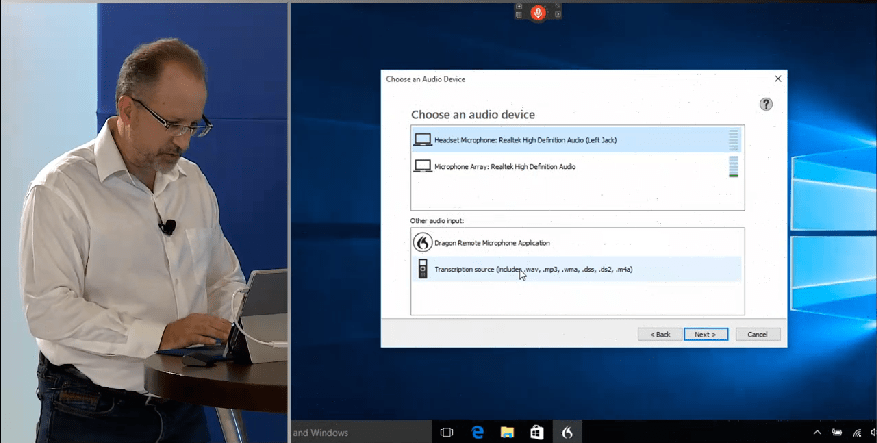Click audio level meter for Microphone Array
The height and width of the screenshot is (443, 877).
click(x=733, y=167)
